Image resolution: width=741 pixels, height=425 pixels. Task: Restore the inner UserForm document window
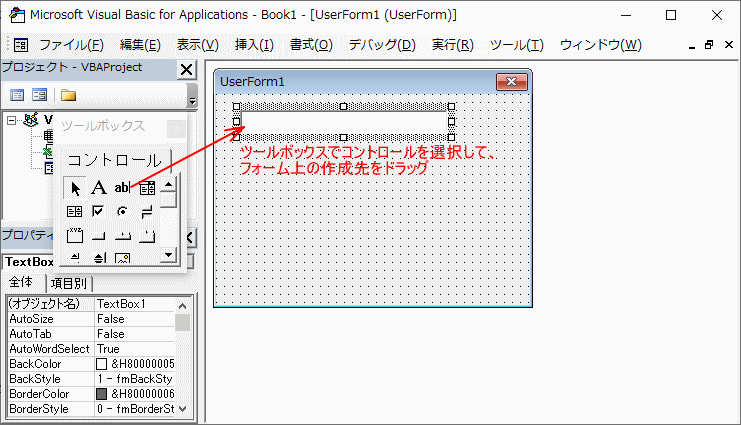pos(708,45)
